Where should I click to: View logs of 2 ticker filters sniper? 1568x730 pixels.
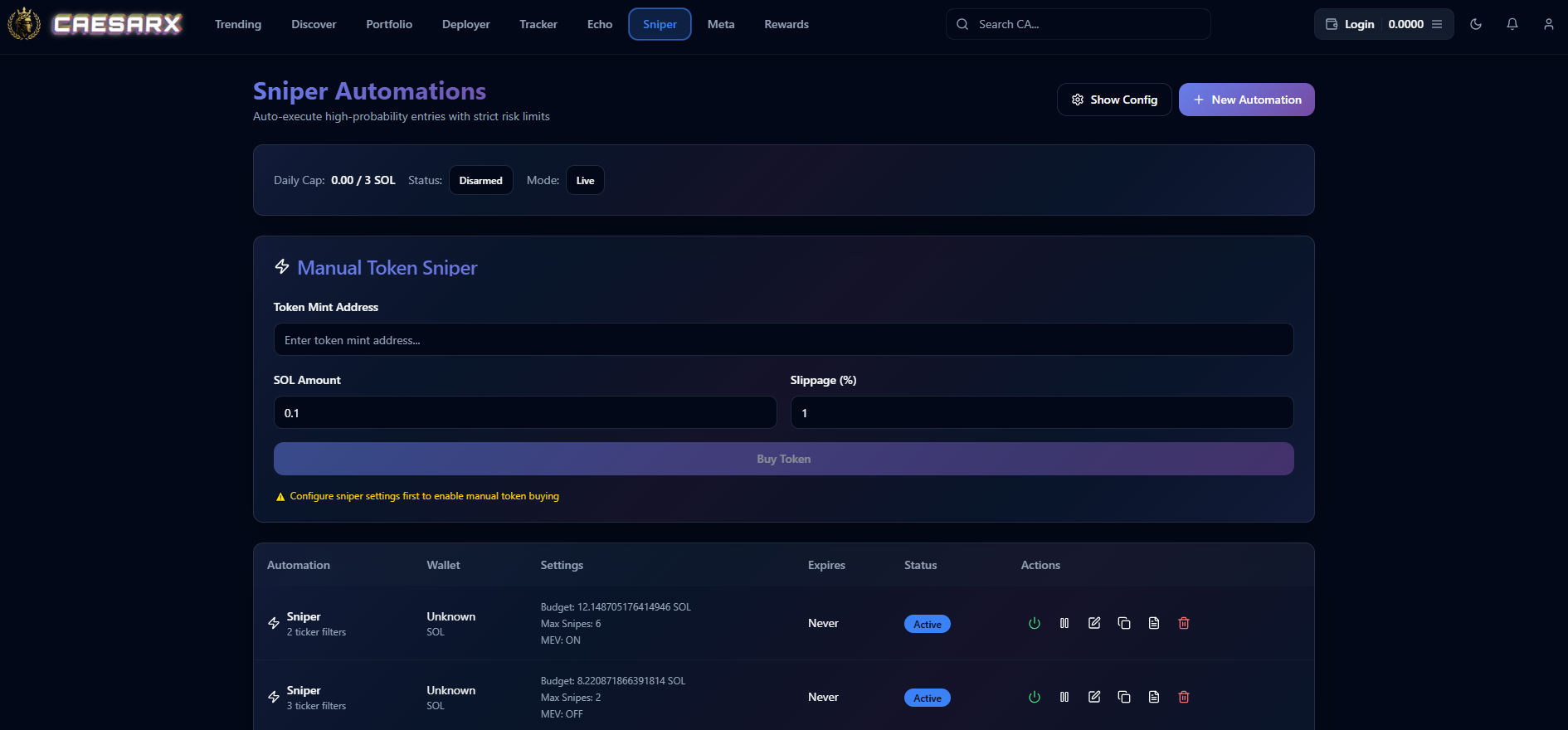coord(1154,623)
